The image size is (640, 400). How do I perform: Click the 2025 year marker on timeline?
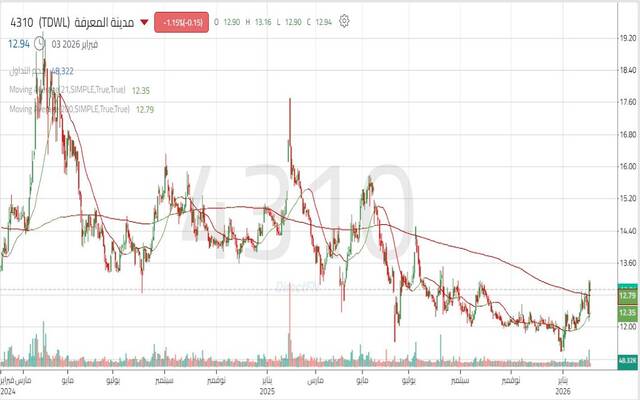point(266,391)
